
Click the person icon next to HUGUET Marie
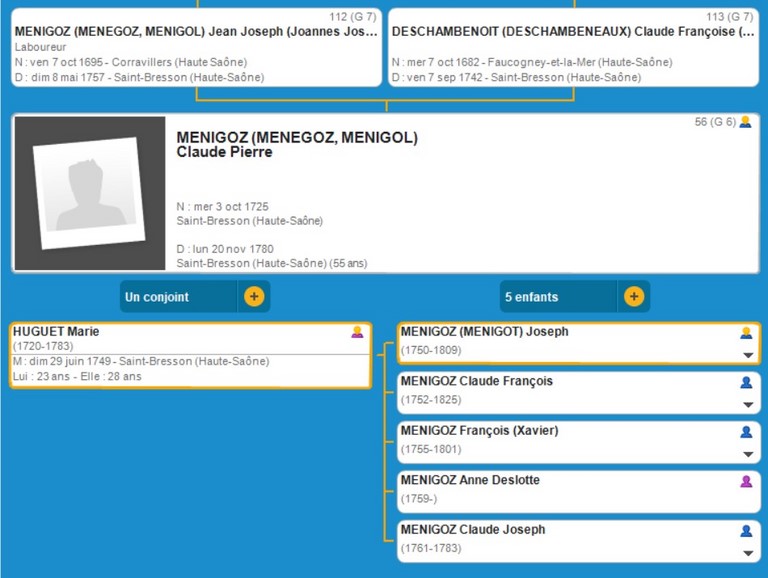[357, 332]
